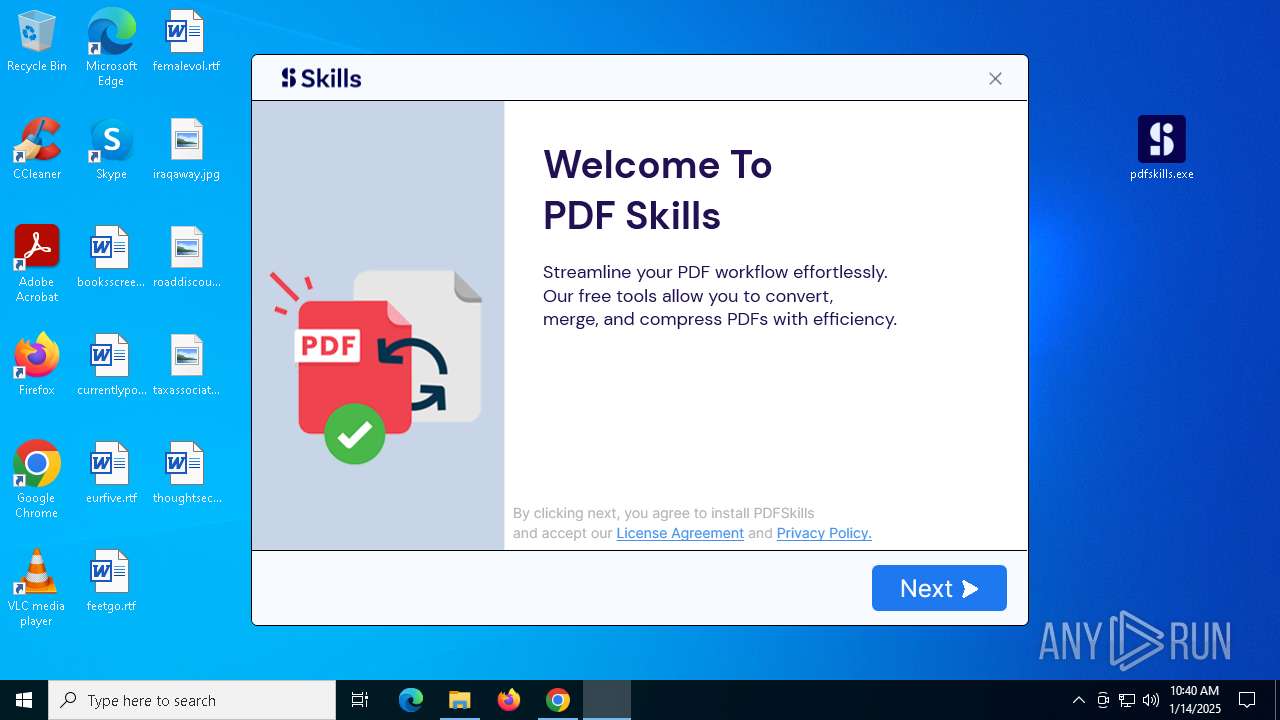Viewport: 1280px width, 720px height.
Task: Click the Skills logo in installer header
Action: [321, 78]
